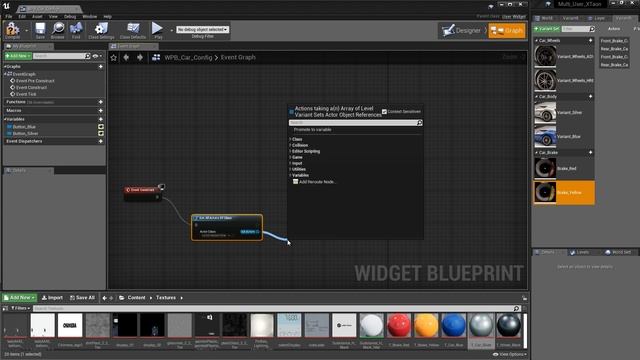Open Class Settings from the toolbar

click(x=101, y=29)
